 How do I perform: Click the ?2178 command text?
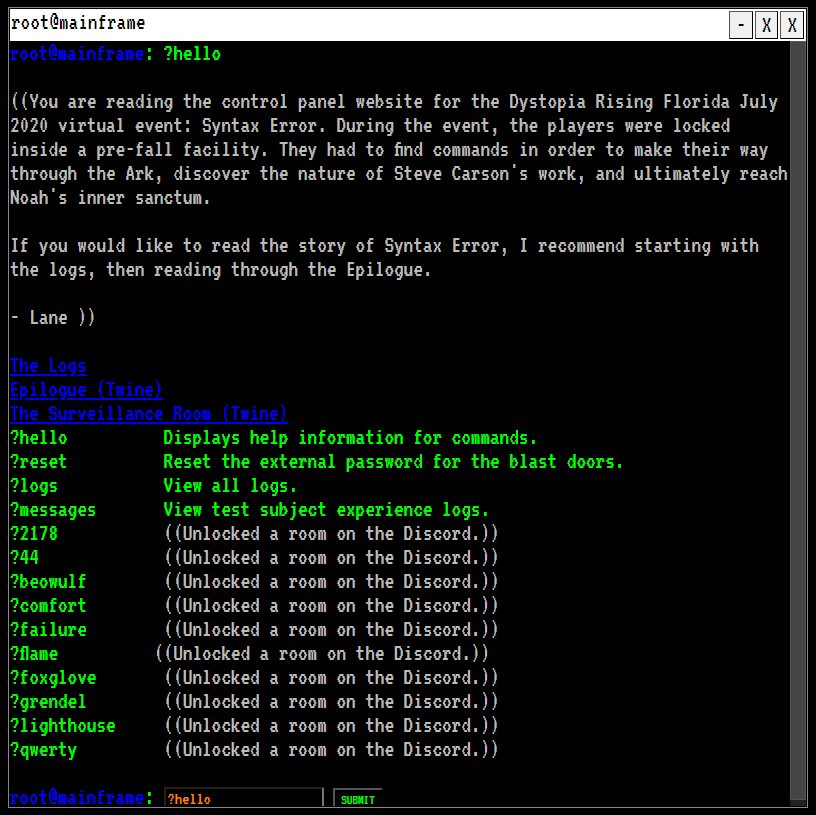point(34,534)
